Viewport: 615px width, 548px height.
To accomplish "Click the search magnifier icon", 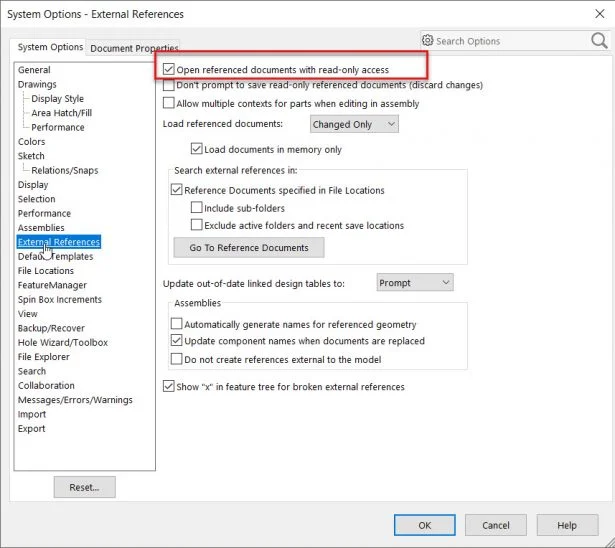I will click(x=599, y=41).
